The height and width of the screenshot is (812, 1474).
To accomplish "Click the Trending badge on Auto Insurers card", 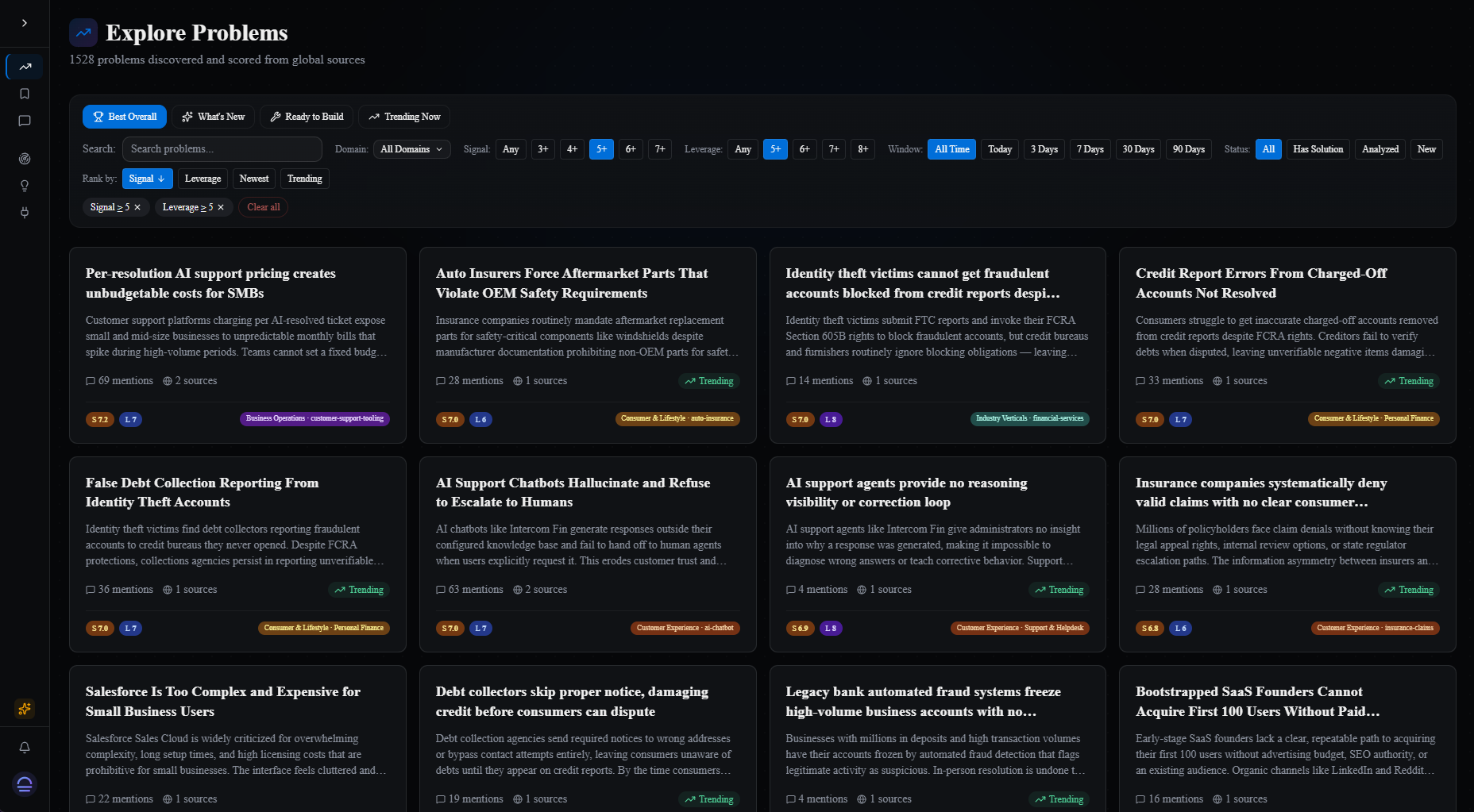I will [x=709, y=381].
